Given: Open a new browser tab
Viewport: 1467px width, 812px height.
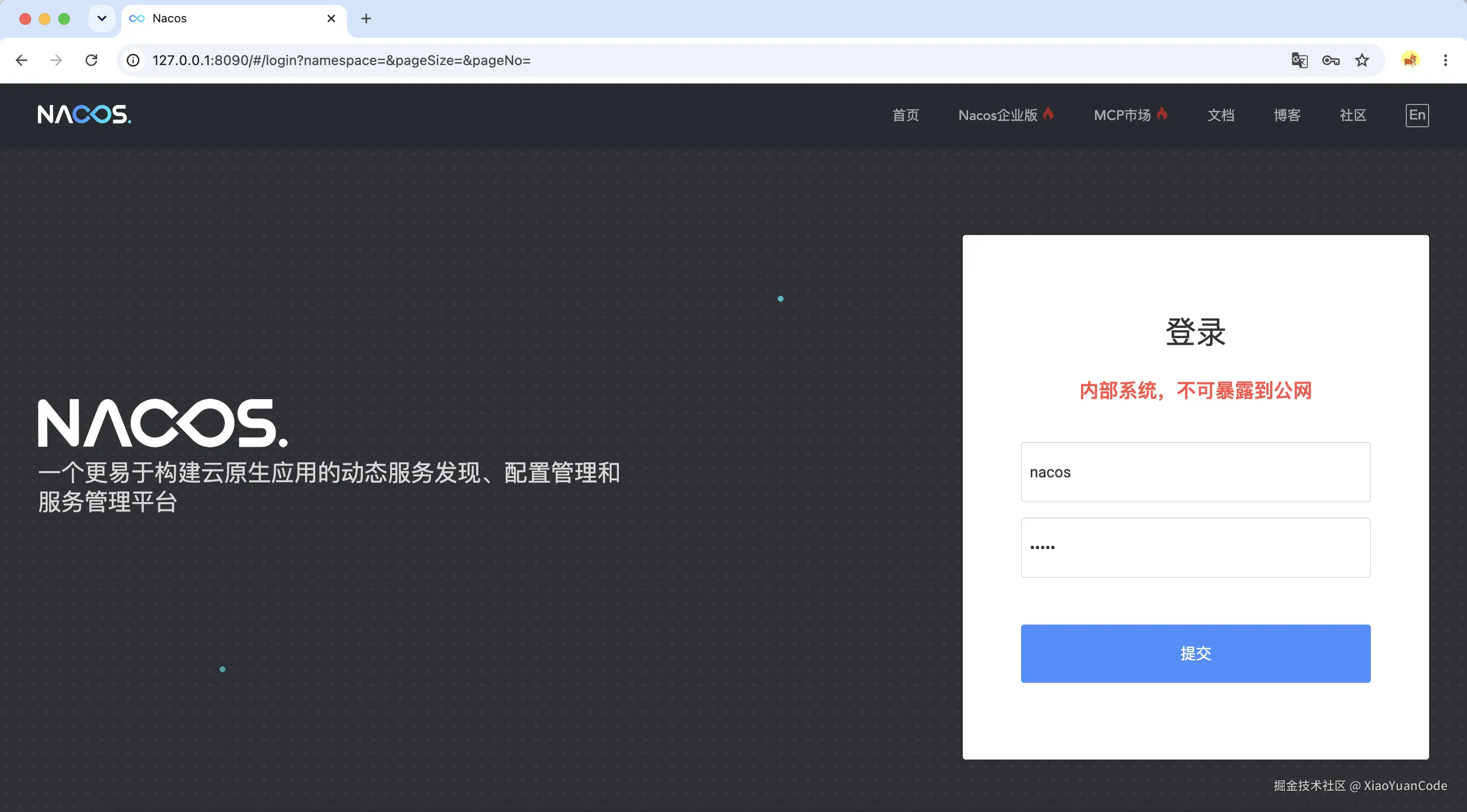Looking at the screenshot, I should 366,19.
